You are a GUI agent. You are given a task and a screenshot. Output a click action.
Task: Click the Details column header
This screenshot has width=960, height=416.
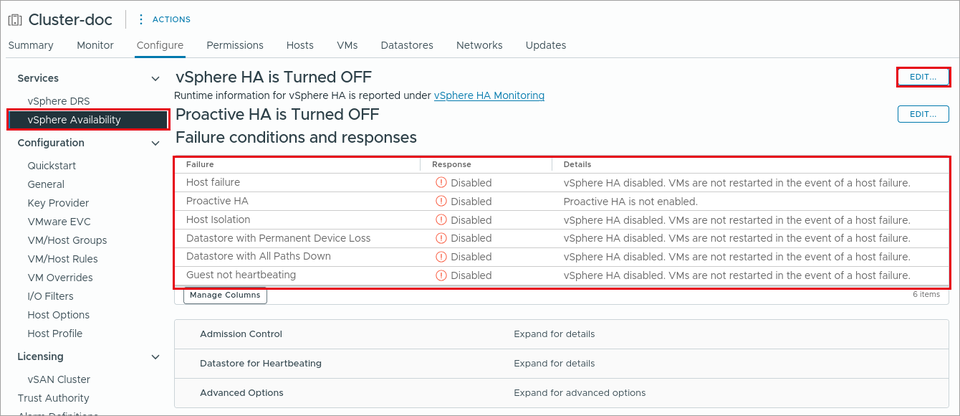pos(577,165)
